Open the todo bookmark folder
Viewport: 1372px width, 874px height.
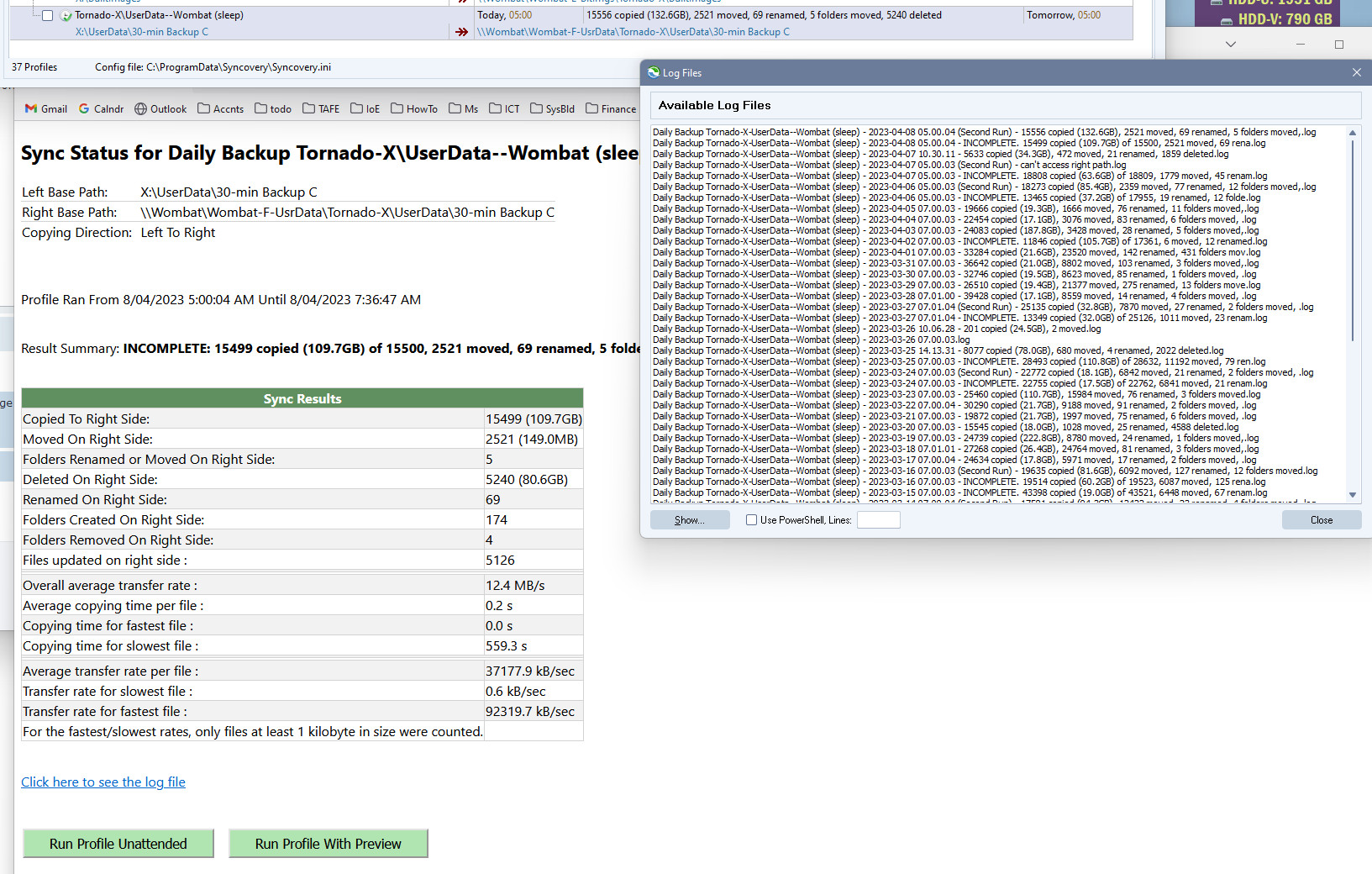(x=273, y=108)
